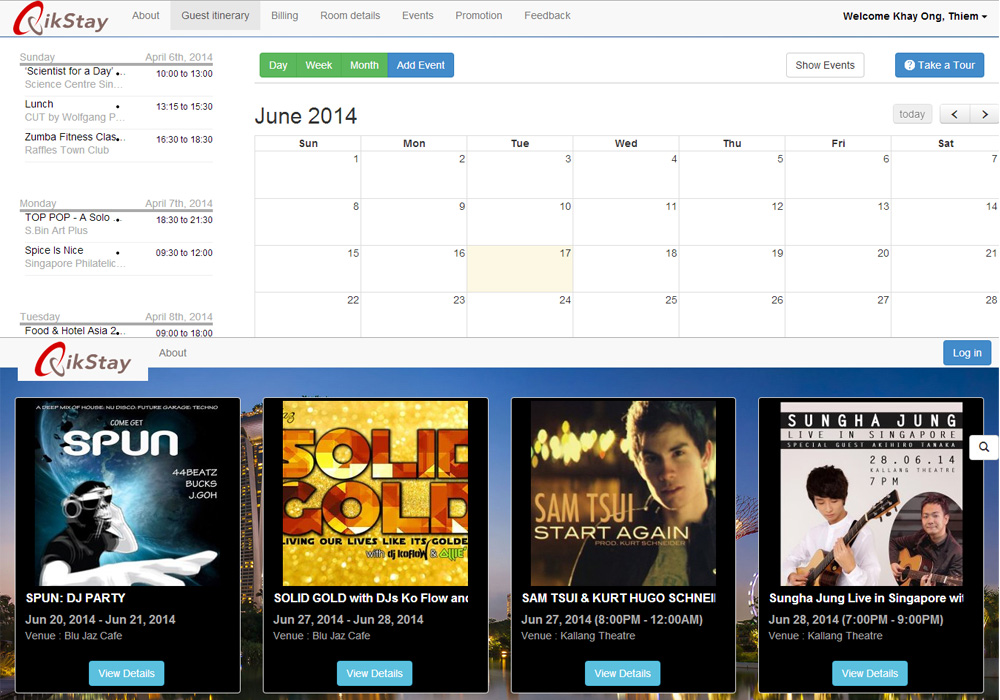Viewport: 1000px width, 700px height.
Task: Open the About menu in top navbar
Action: pos(145,15)
